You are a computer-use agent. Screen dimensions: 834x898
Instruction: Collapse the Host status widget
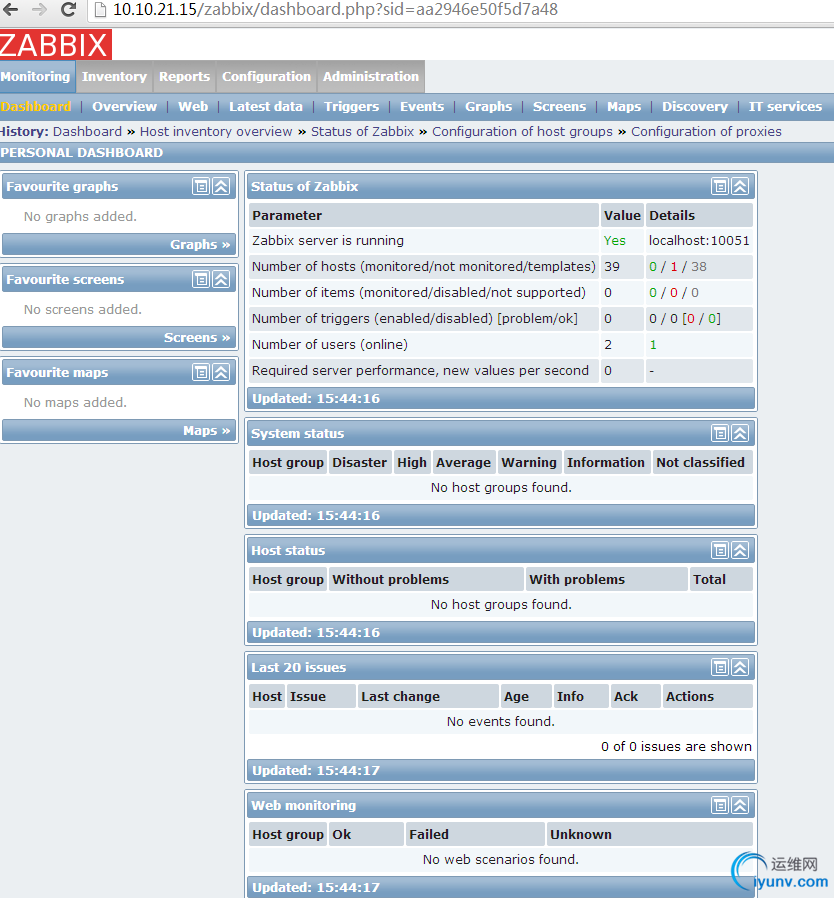(x=740, y=550)
